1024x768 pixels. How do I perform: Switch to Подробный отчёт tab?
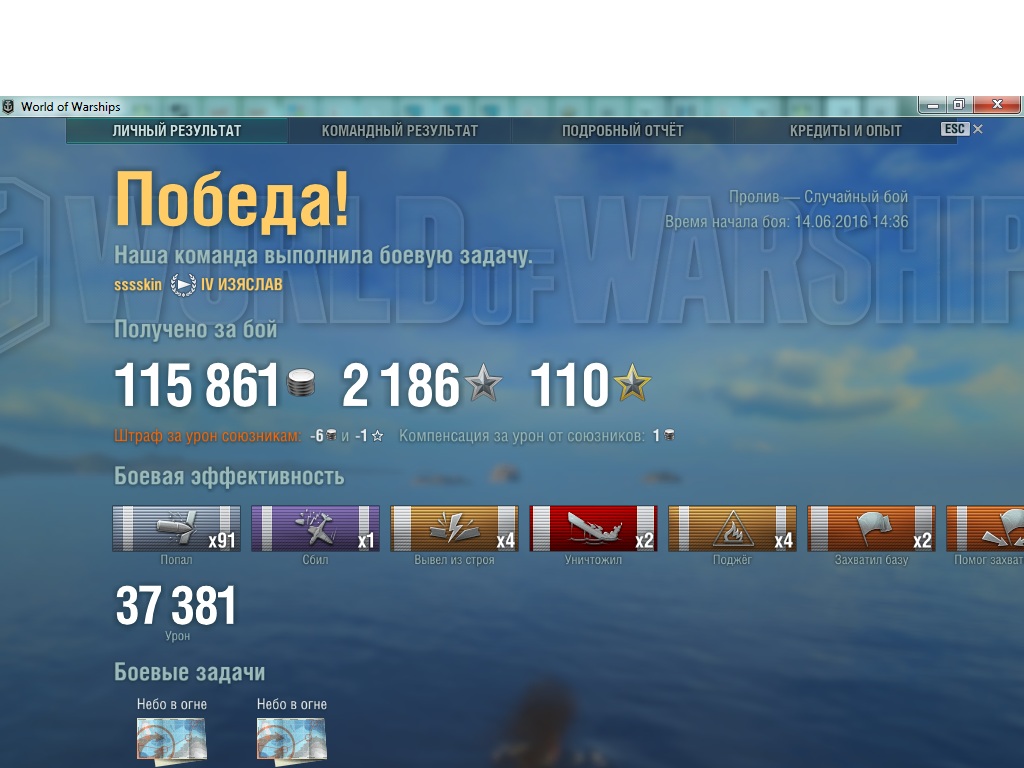pyautogui.click(x=622, y=131)
